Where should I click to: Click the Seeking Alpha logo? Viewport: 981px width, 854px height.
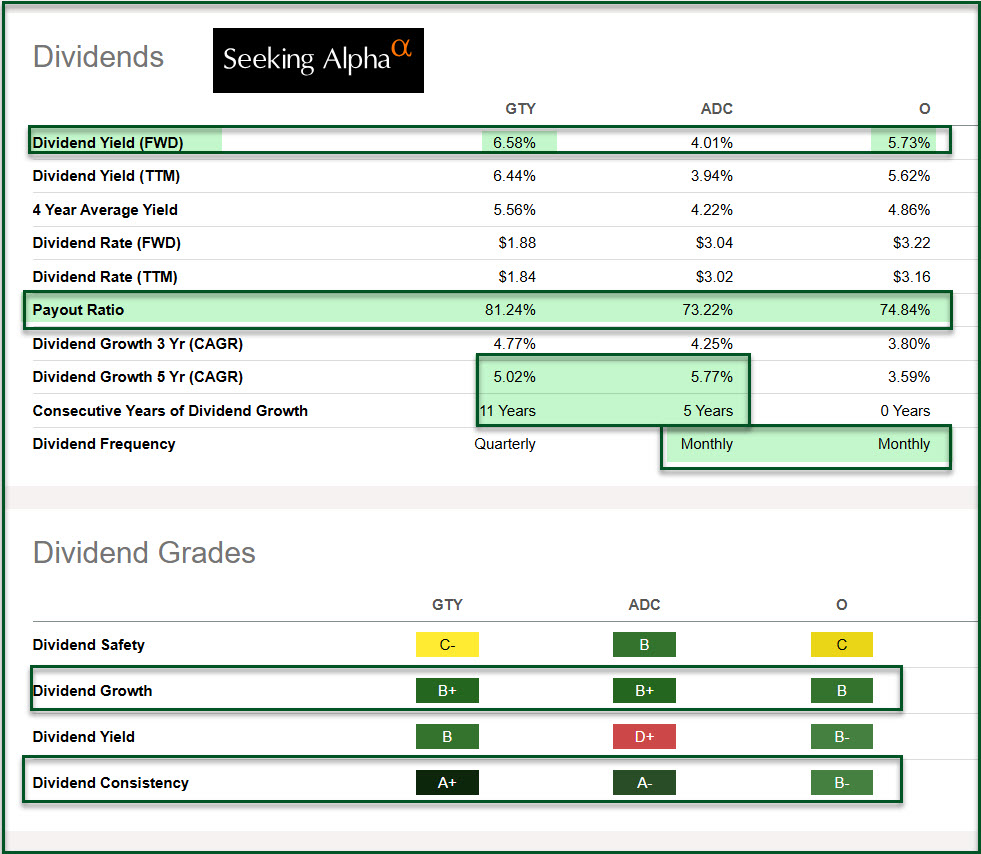point(318,60)
